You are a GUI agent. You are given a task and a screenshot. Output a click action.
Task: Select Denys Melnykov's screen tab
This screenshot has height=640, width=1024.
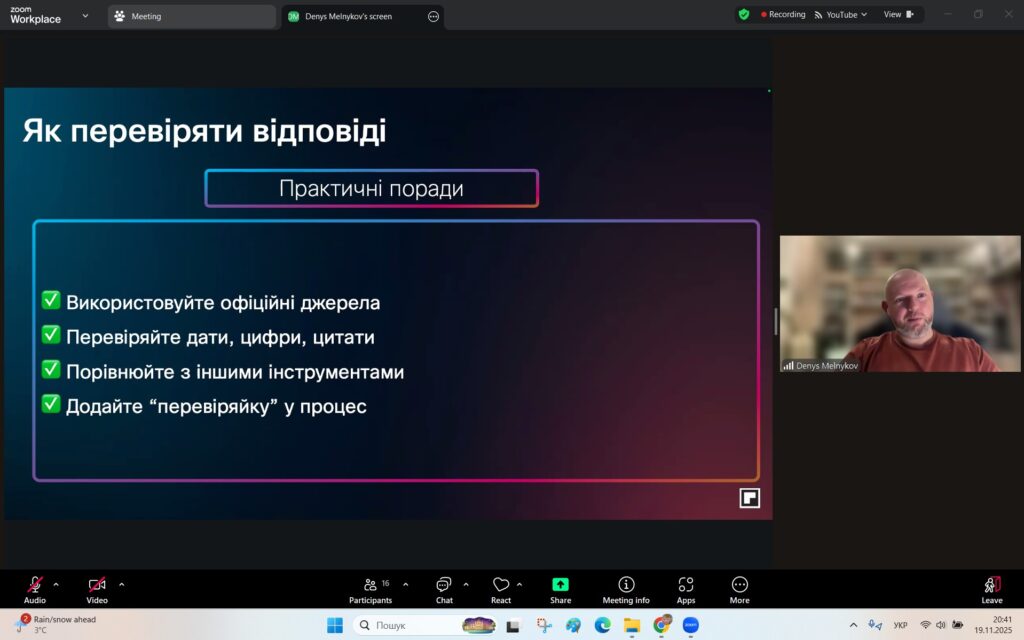pos(355,16)
